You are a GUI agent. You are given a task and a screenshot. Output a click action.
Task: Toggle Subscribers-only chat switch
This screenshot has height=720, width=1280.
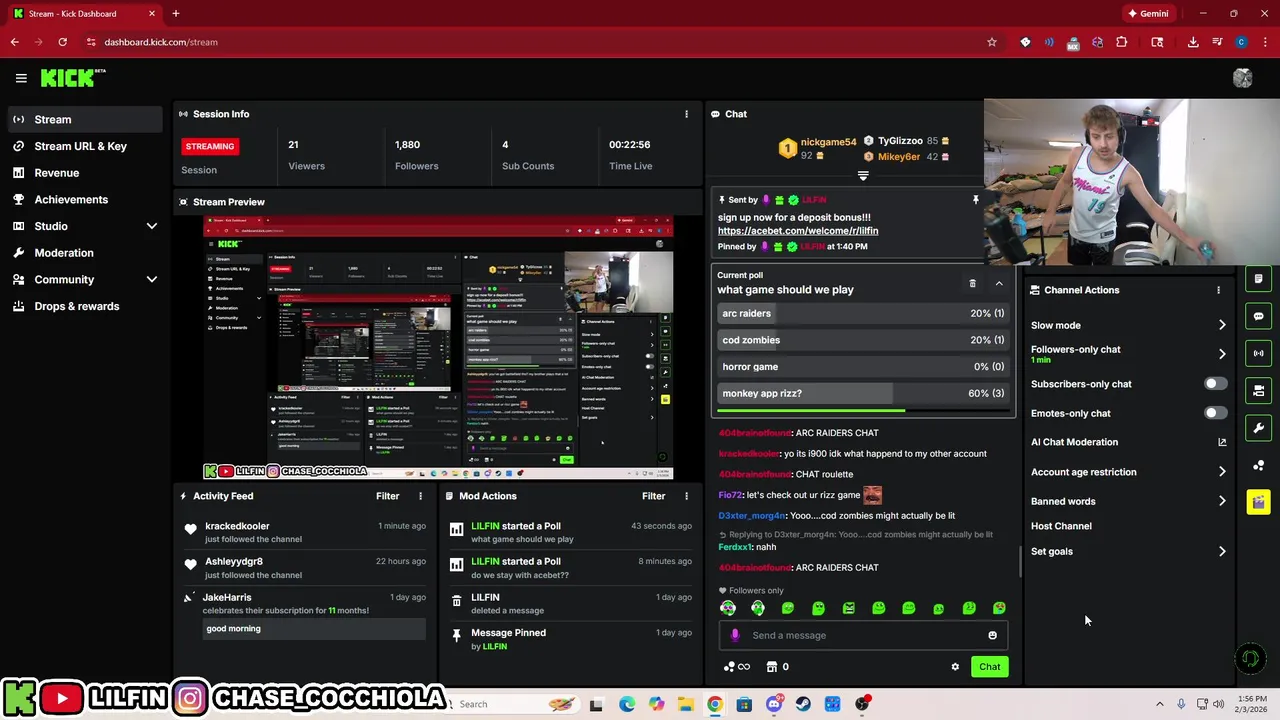(1214, 384)
